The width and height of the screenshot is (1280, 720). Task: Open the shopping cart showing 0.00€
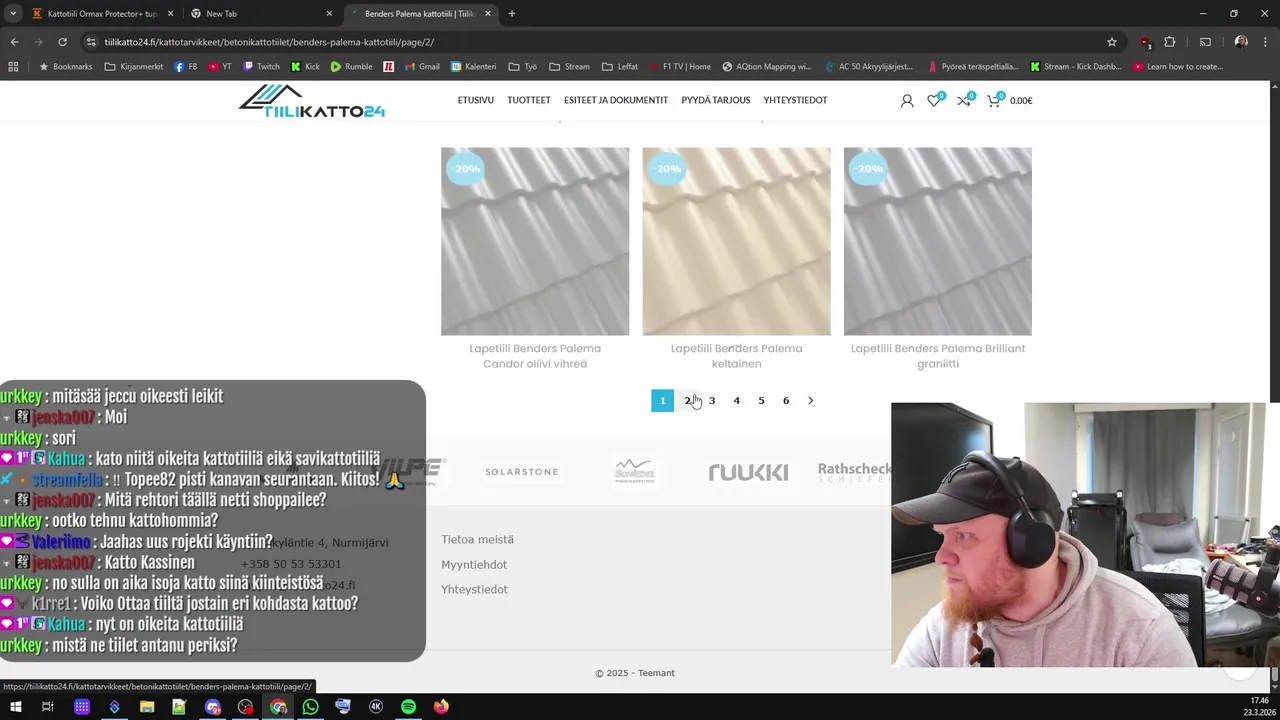click(1009, 100)
